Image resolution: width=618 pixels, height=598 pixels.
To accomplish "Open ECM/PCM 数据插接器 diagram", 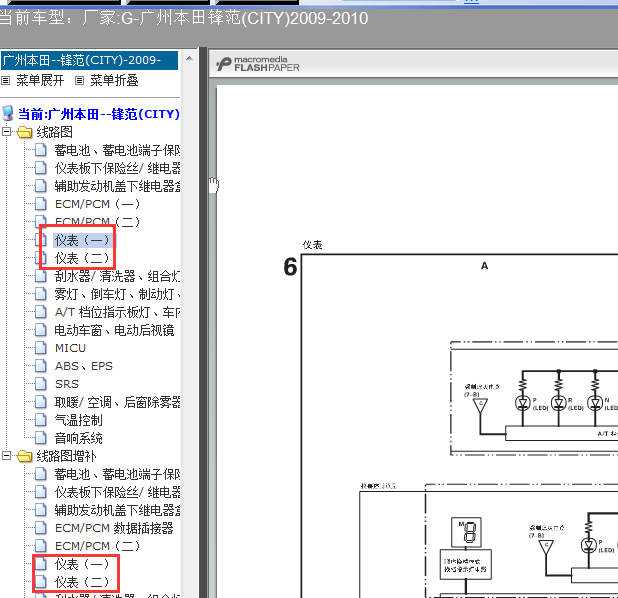I will point(114,528).
